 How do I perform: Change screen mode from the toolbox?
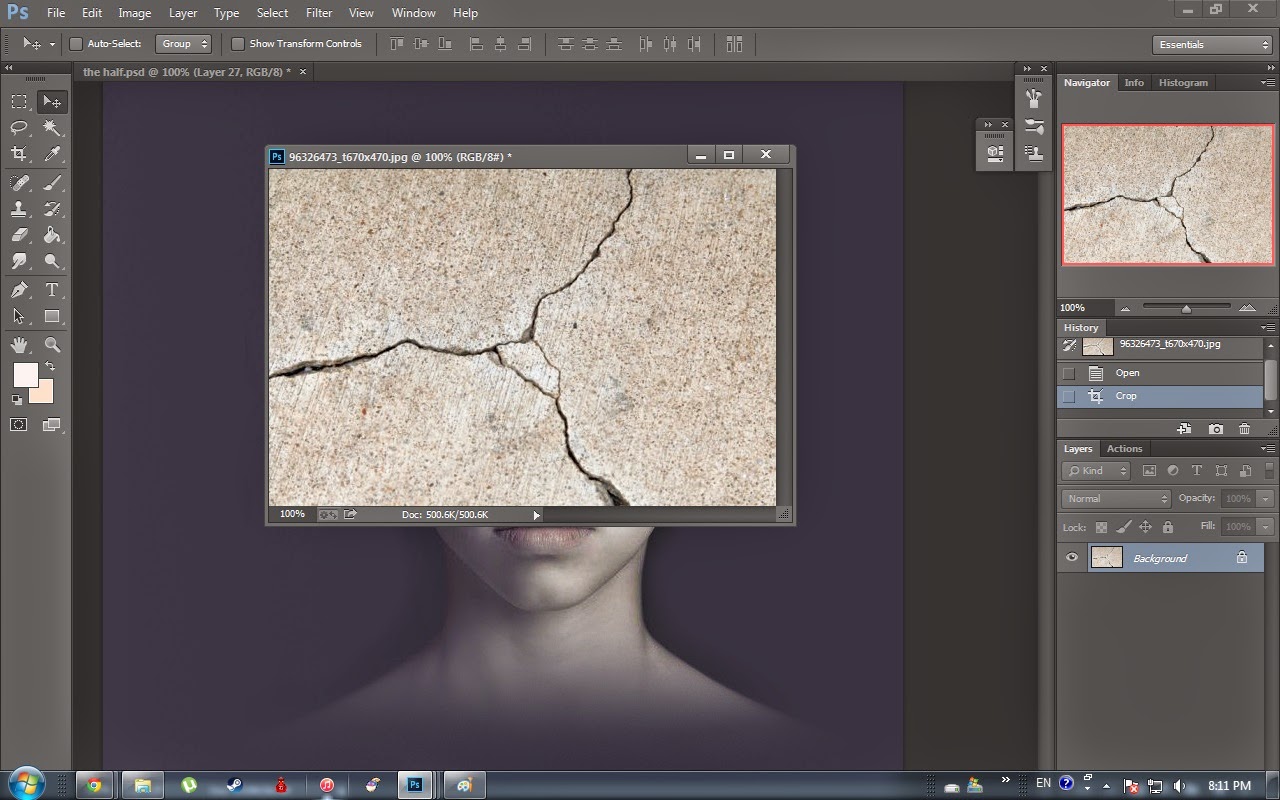52,425
